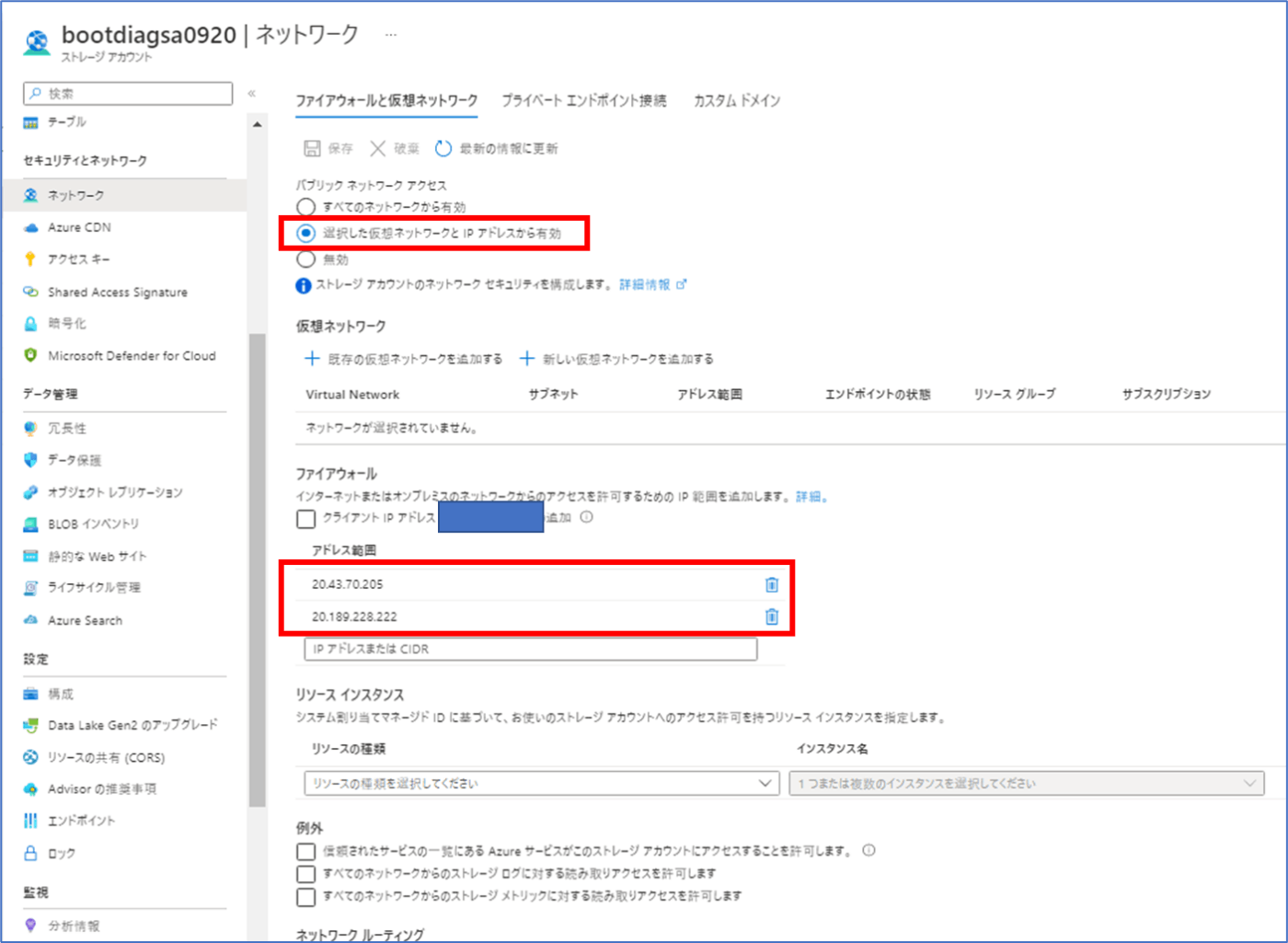Click the ロック padlock icon
This screenshot has height=943, width=1288.
click(x=31, y=853)
